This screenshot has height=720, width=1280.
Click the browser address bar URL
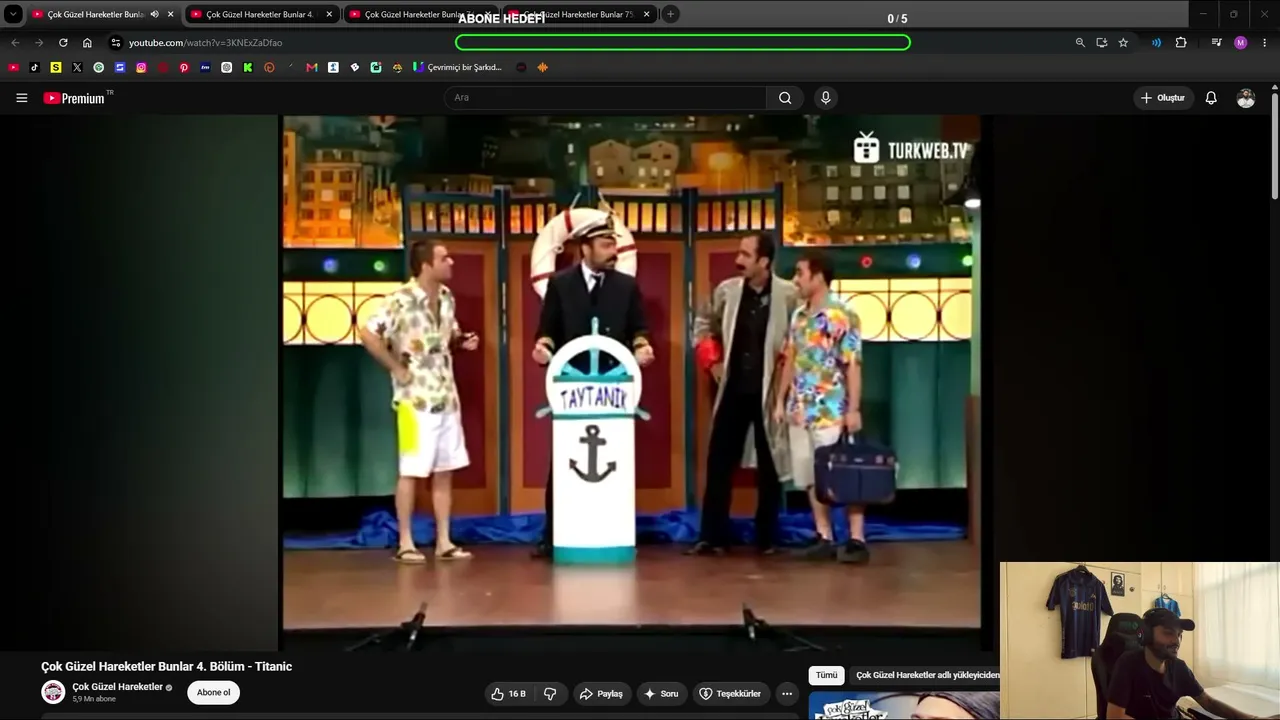(x=205, y=43)
